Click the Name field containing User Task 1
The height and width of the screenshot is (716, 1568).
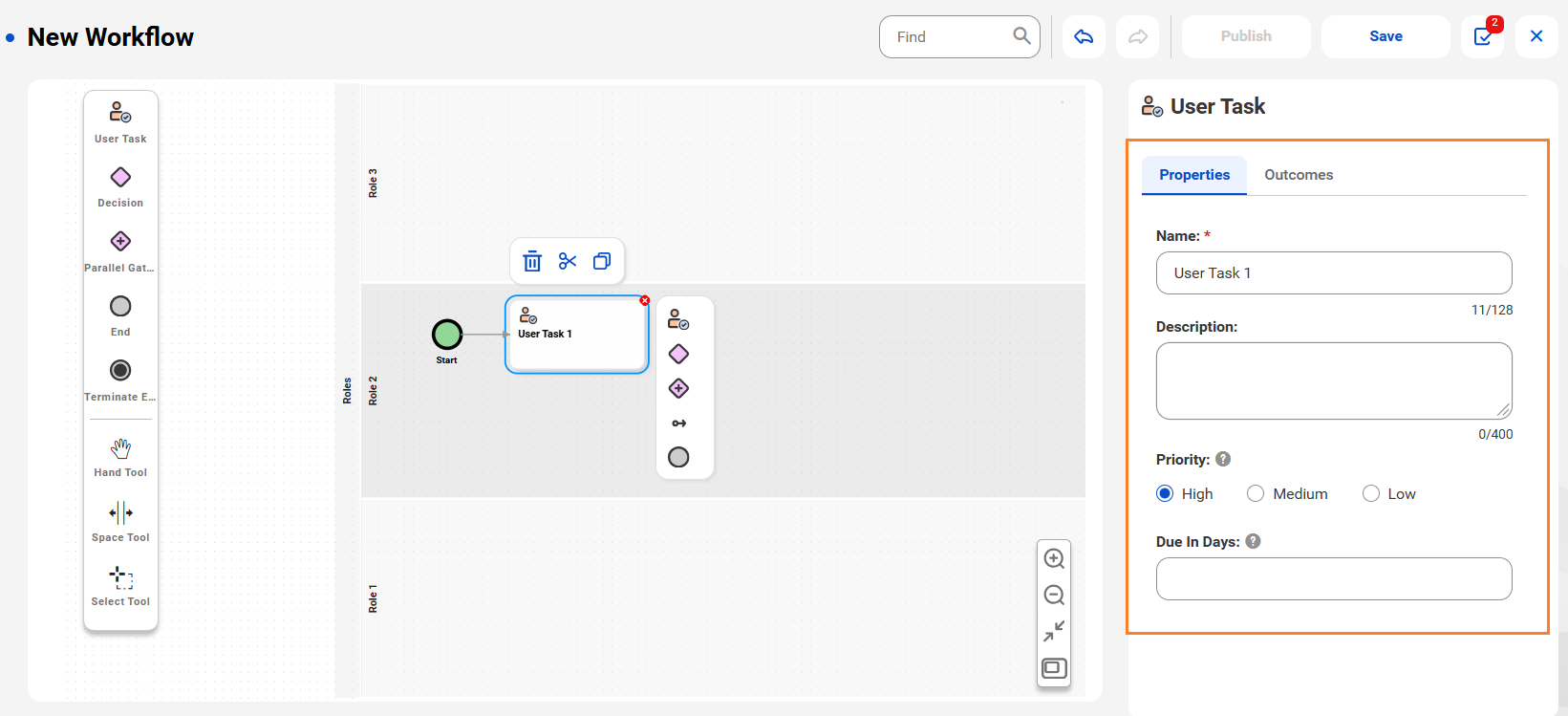[x=1334, y=273]
